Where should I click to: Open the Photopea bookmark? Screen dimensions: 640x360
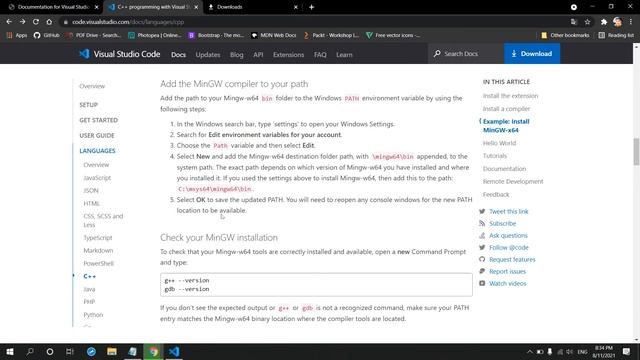coord(155,35)
